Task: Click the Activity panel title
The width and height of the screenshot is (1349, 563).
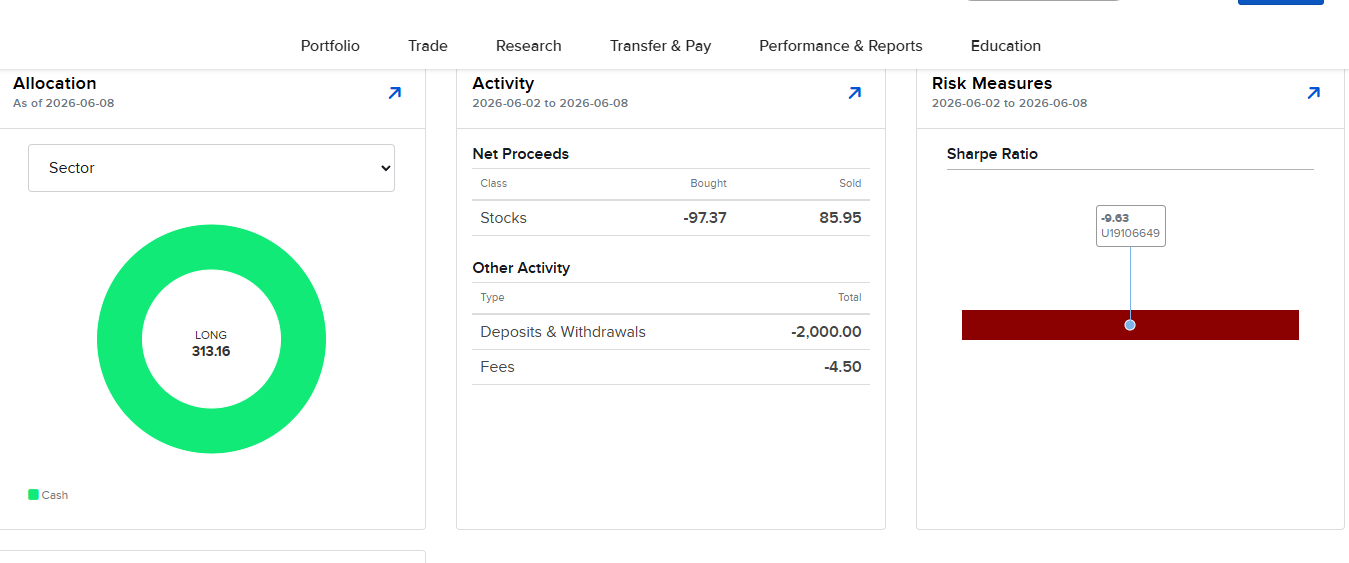Action: [503, 83]
